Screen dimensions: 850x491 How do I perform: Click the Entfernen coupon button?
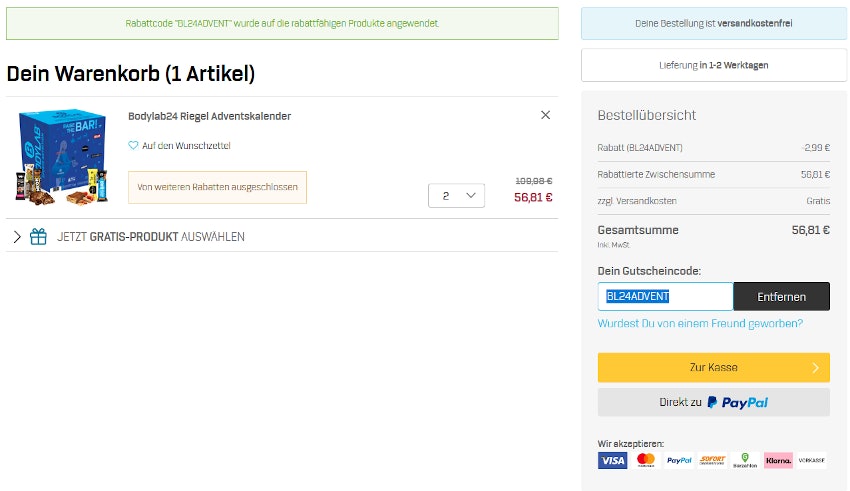coord(781,296)
